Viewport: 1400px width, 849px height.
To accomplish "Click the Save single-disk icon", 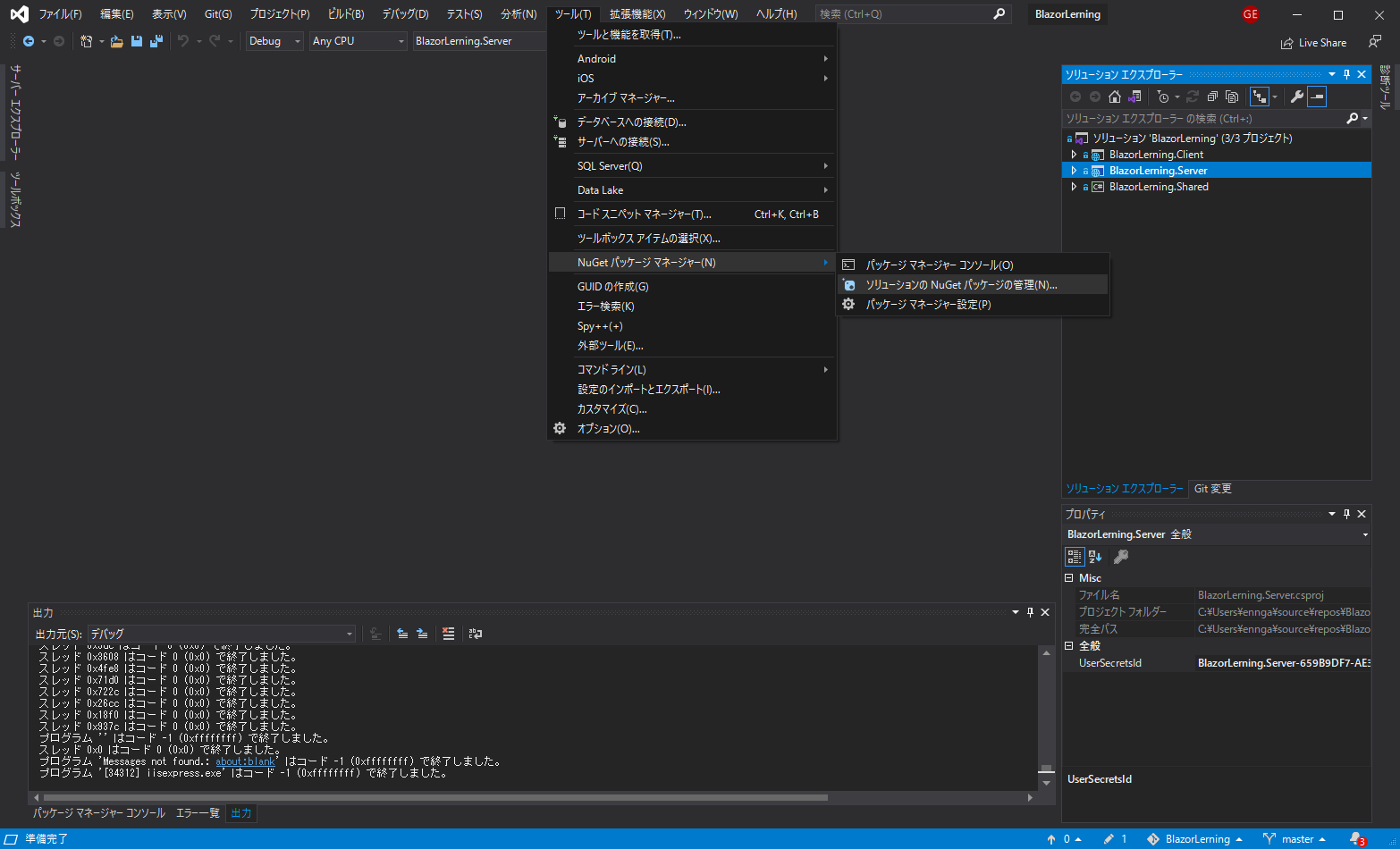I will pyautogui.click(x=137, y=41).
